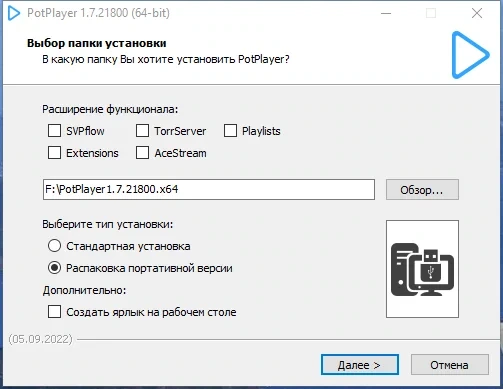Enable the SVPflow checkbox
The width and height of the screenshot is (503, 389).
(54, 131)
